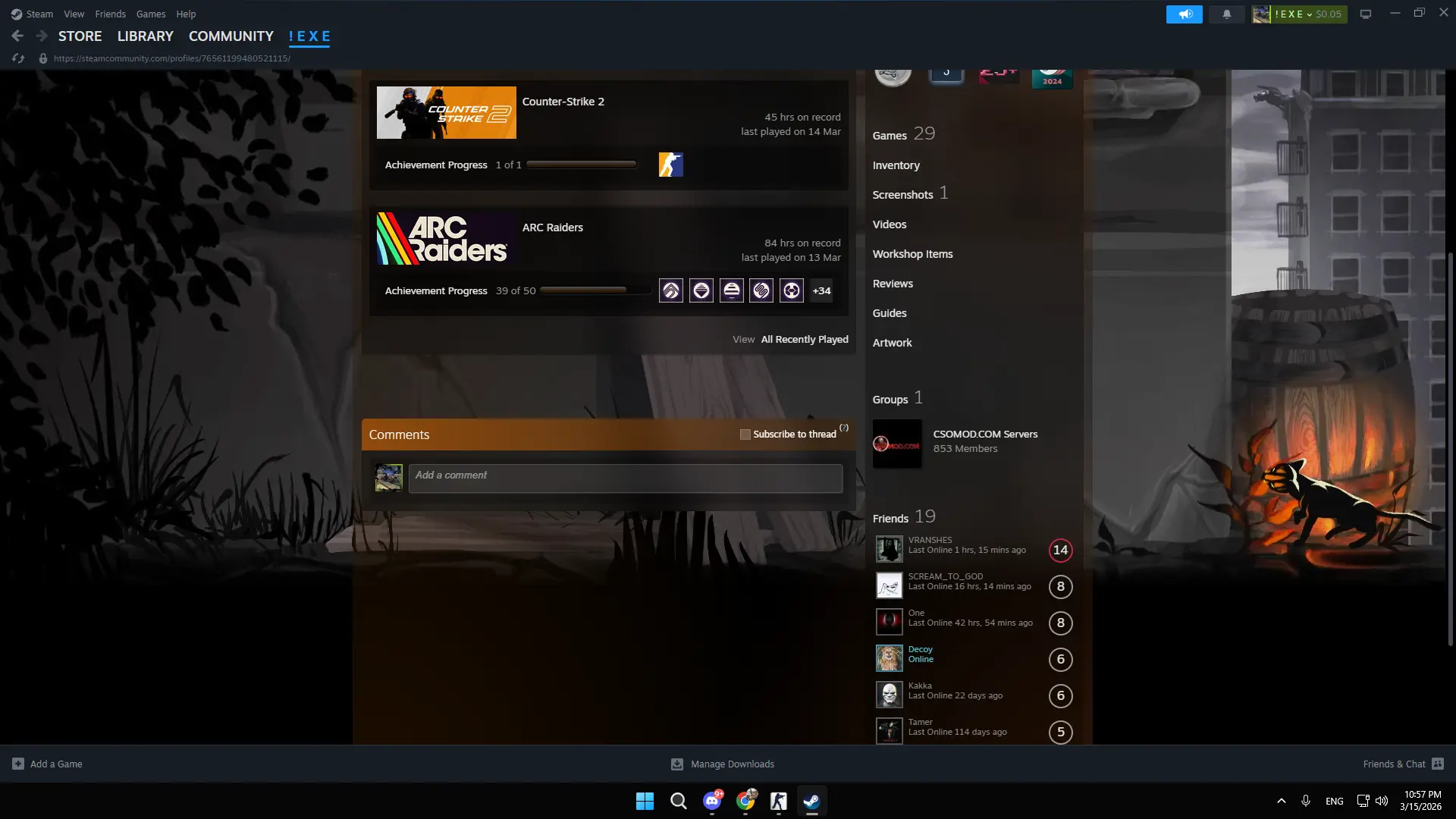View the Counter-Strike 2 achievement icon
The height and width of the screenshot is (819, 1456).
671,165
